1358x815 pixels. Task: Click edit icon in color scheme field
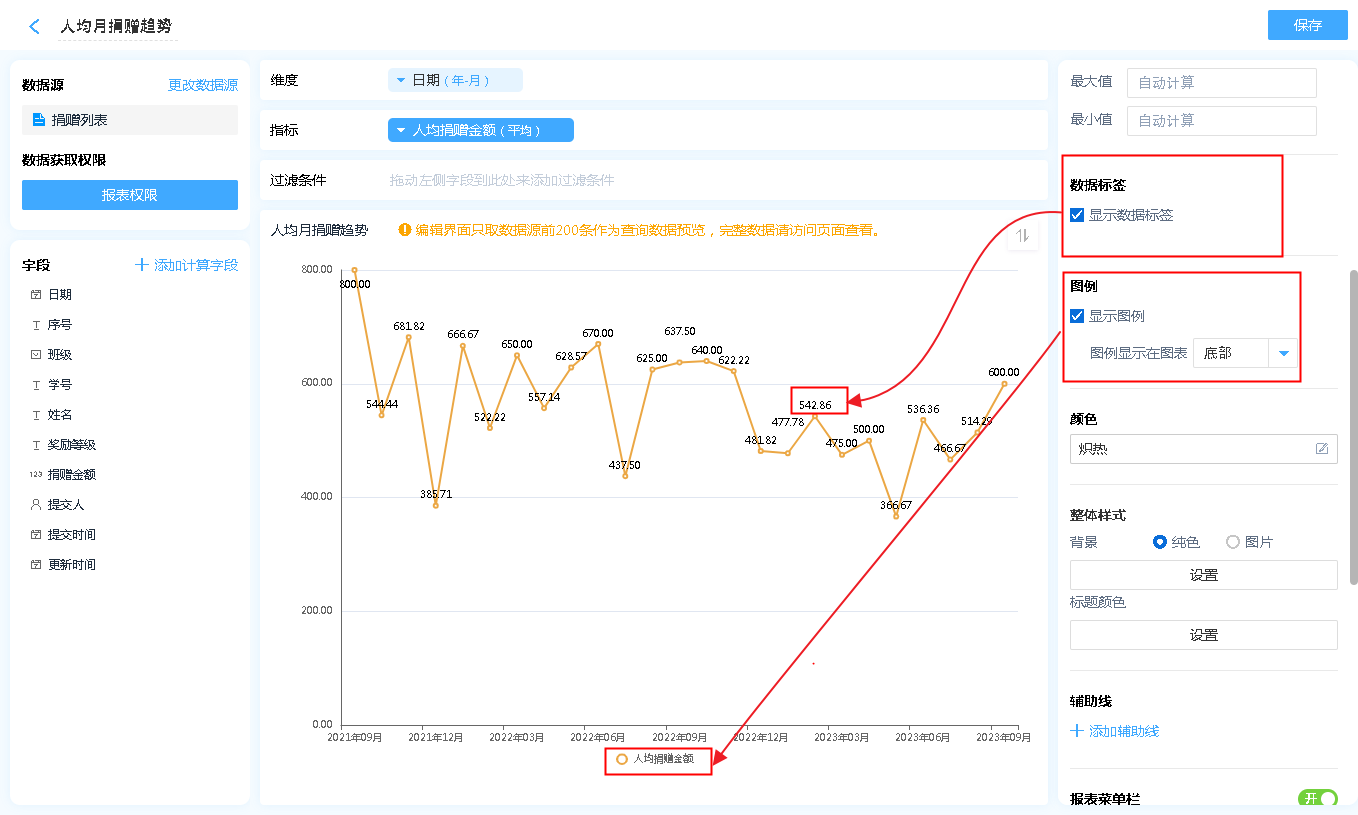click(1321, 449)
